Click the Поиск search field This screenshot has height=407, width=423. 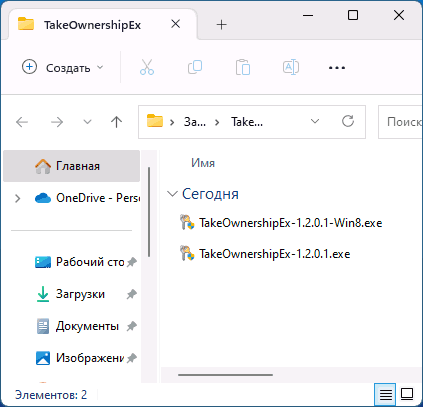click(x=400, y=122)
